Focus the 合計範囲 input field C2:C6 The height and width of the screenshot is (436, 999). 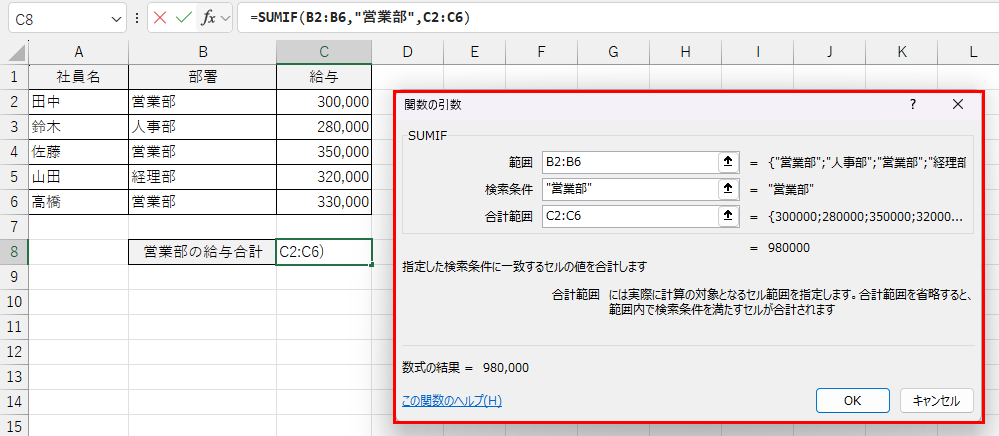coord(630,216)
